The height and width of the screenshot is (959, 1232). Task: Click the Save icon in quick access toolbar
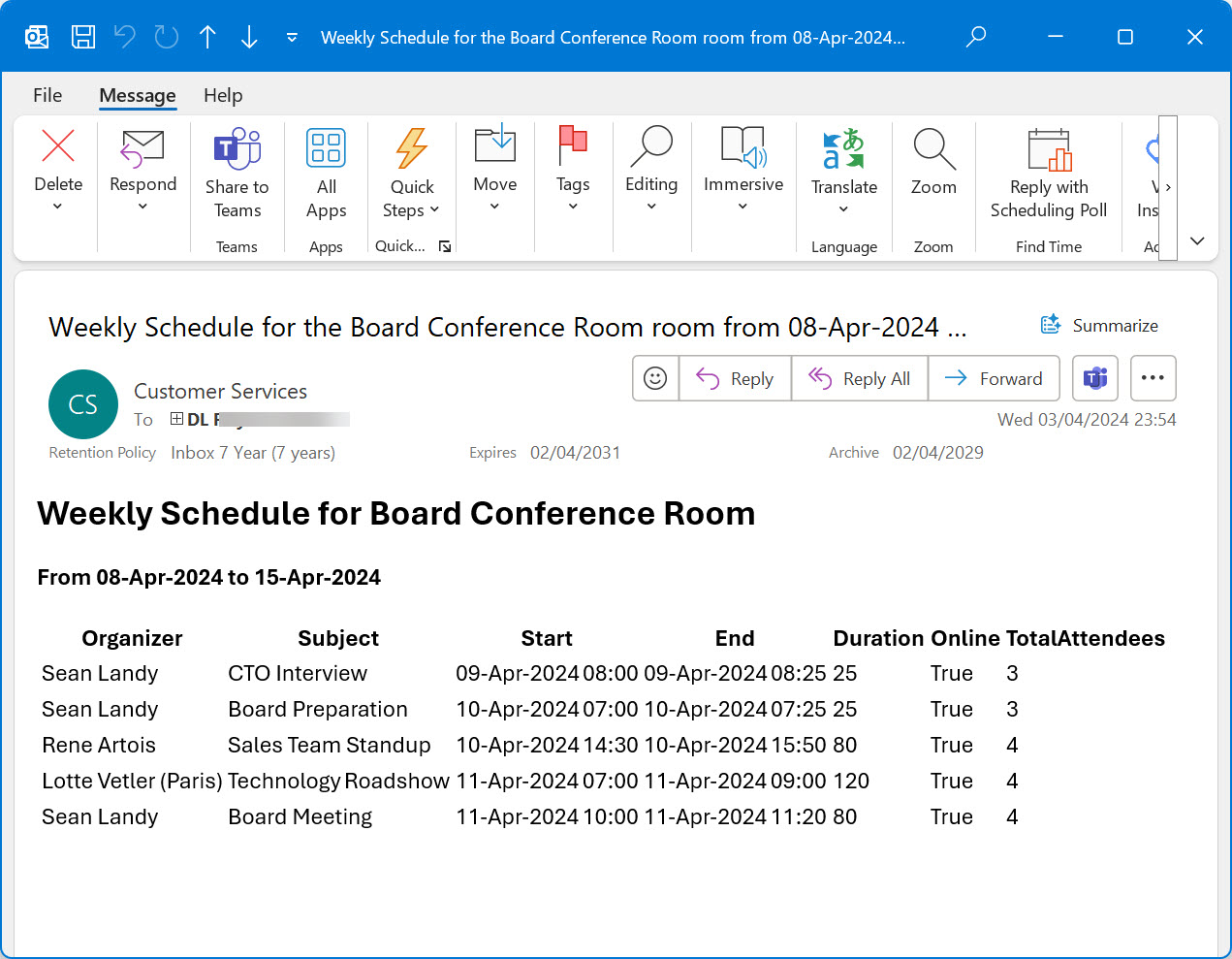coord(82,36)
